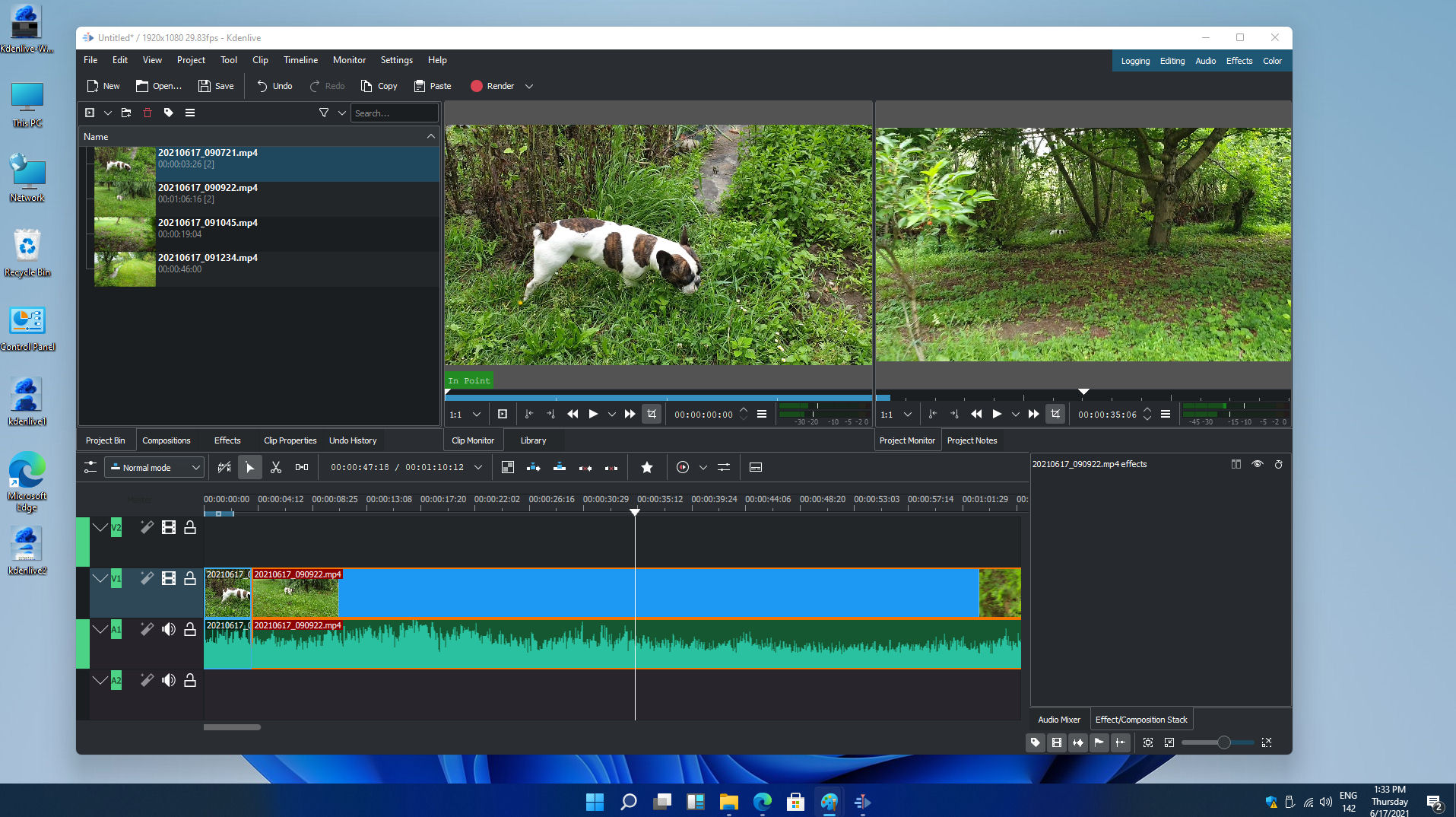Play the Project Monitor preview
The height and width of the screenshot is (817, 1456).
[997, 414]
